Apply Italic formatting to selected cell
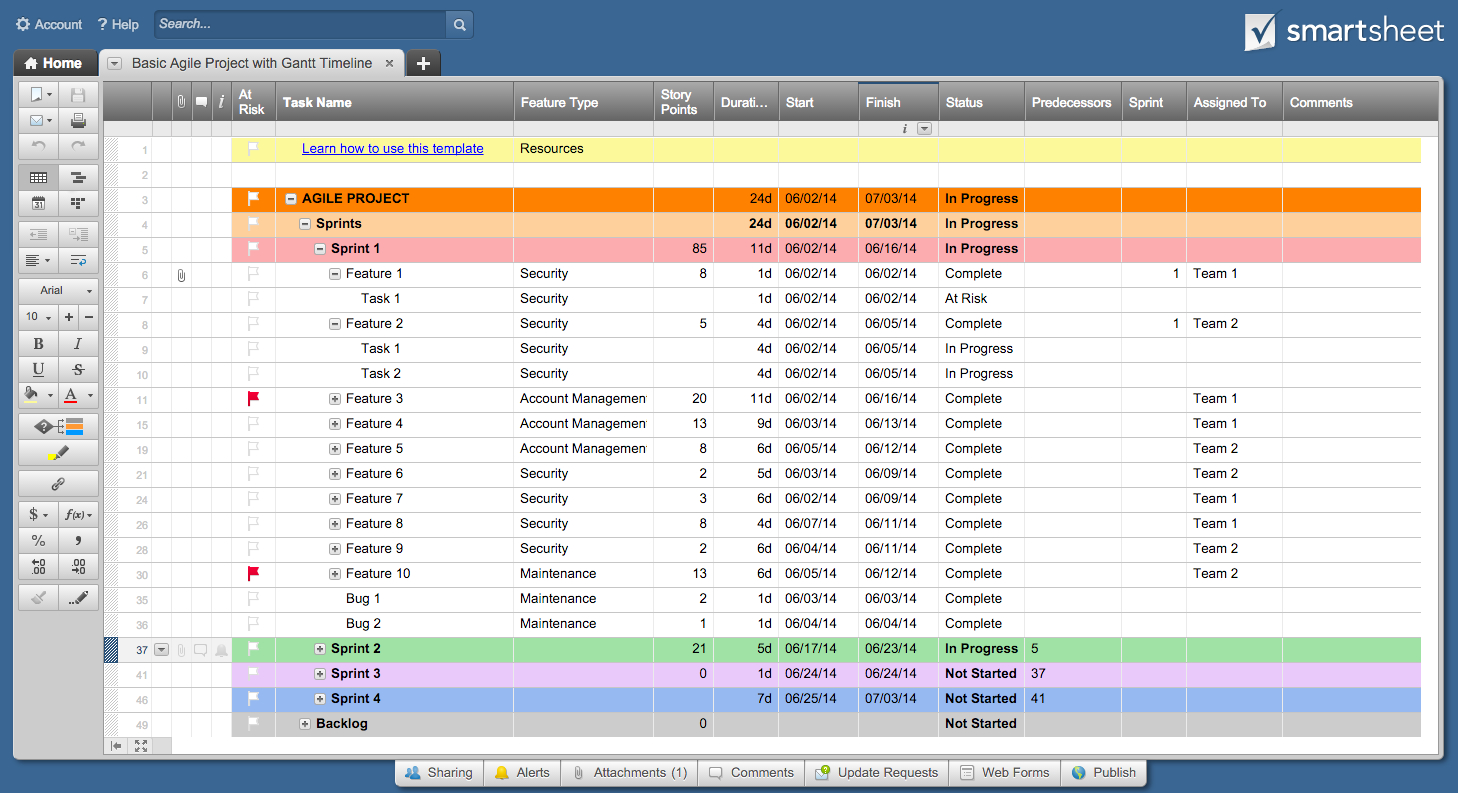This screenshot has height=793, width=1458. point(76,343)
